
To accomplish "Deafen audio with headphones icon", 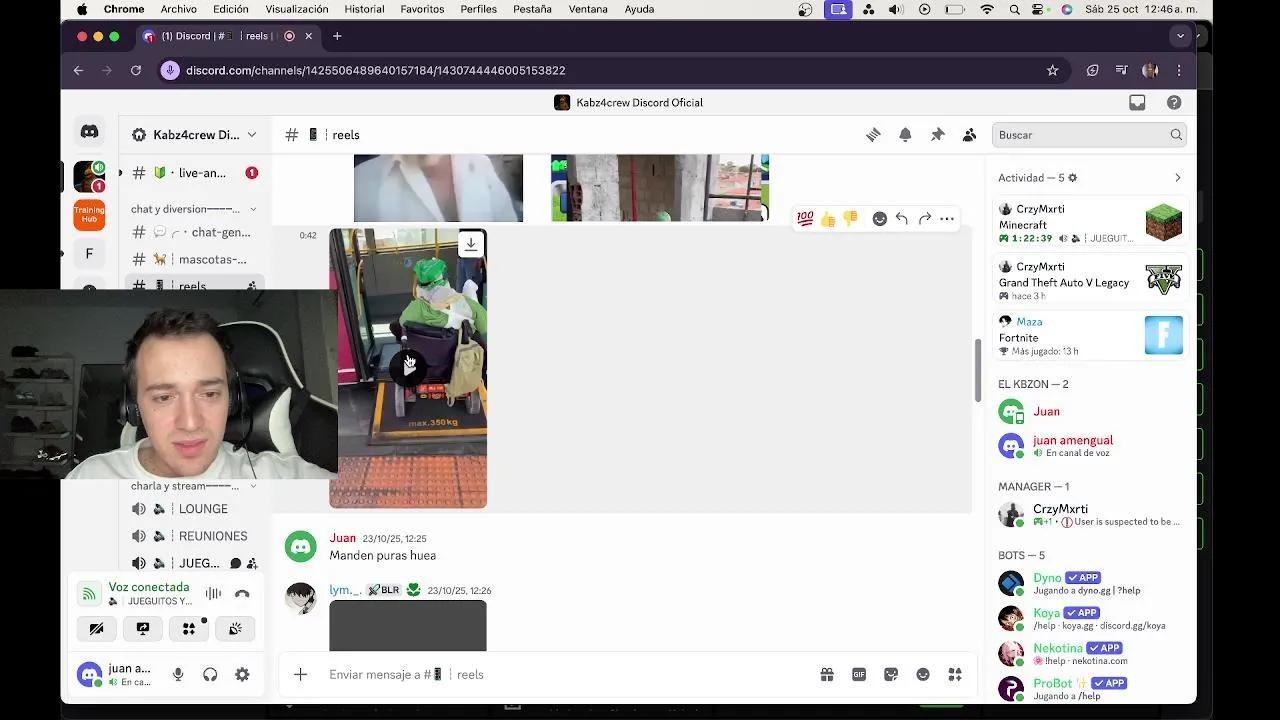I will [x=210, y=675].
